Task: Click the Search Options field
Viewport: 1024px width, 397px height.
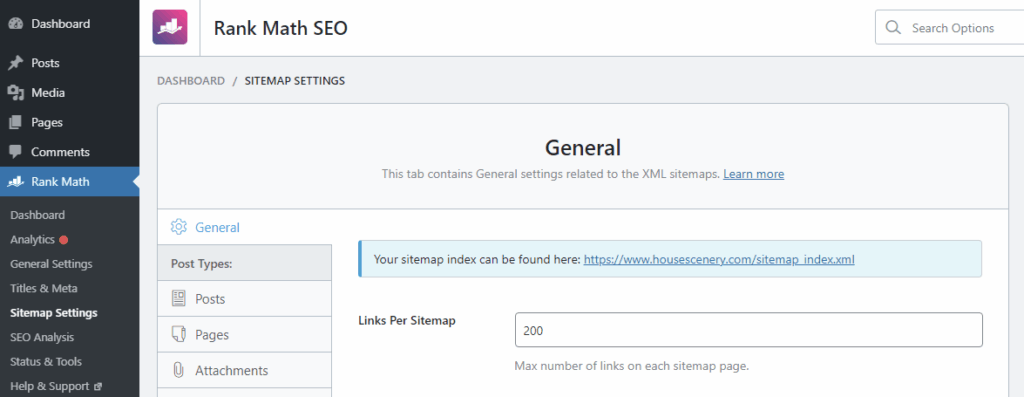Action: tap(950, 28)
